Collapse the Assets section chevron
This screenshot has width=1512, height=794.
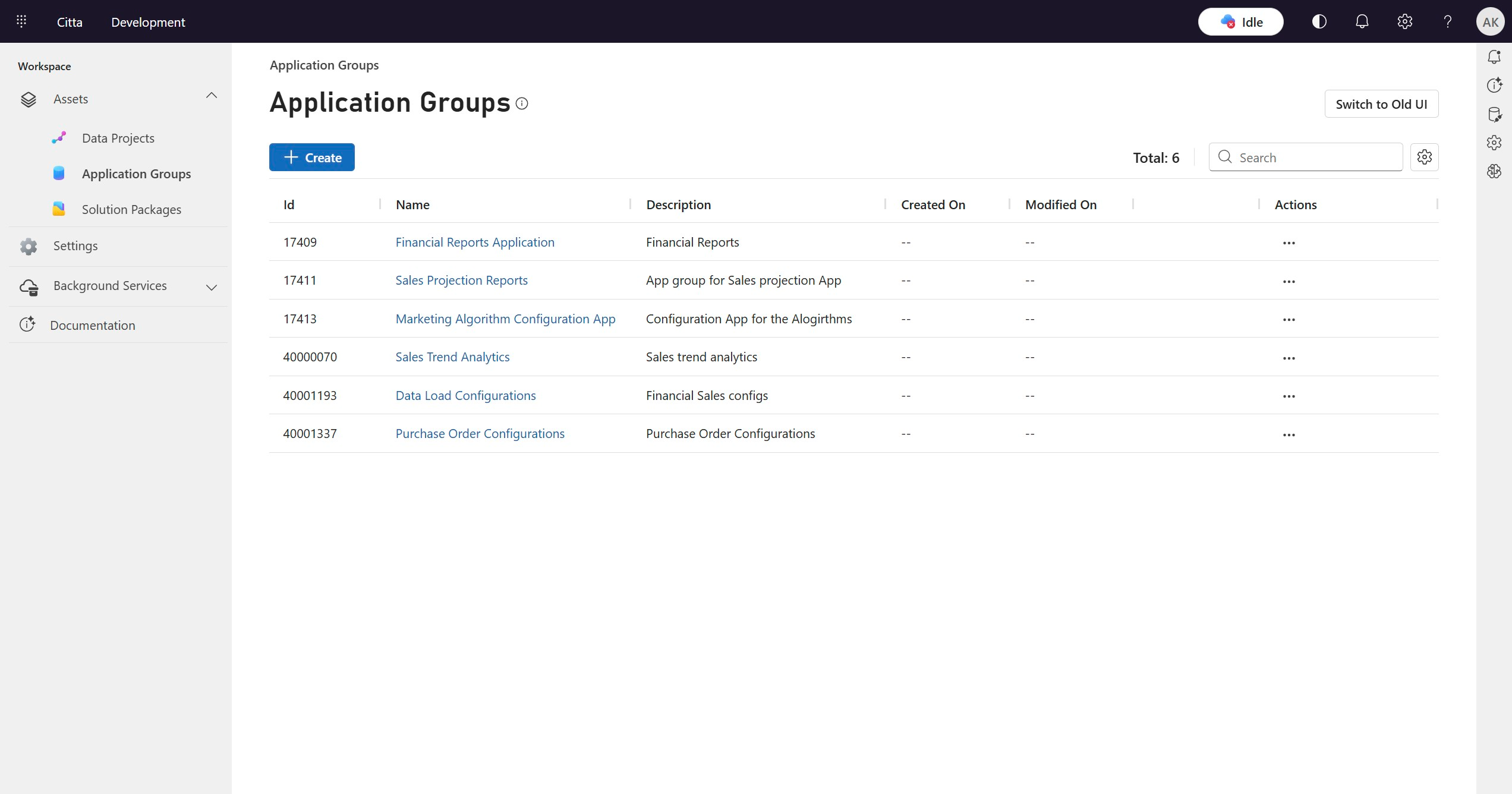coord(211,96)
